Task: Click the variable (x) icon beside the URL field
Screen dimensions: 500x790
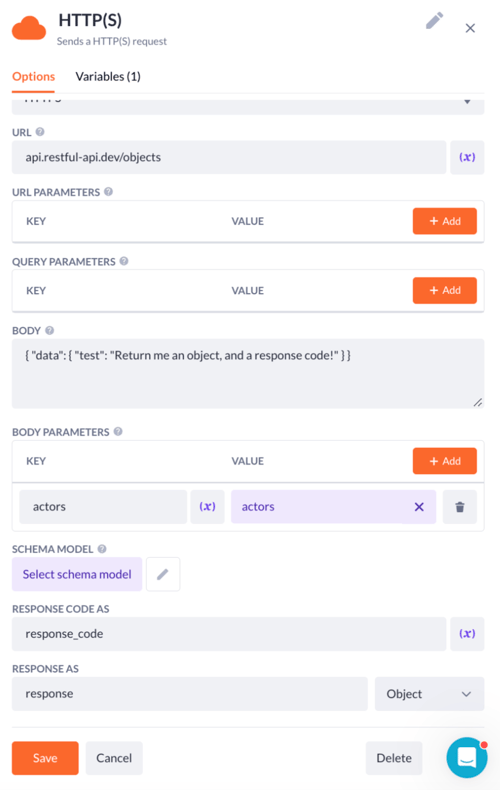Action: (467, 157)
